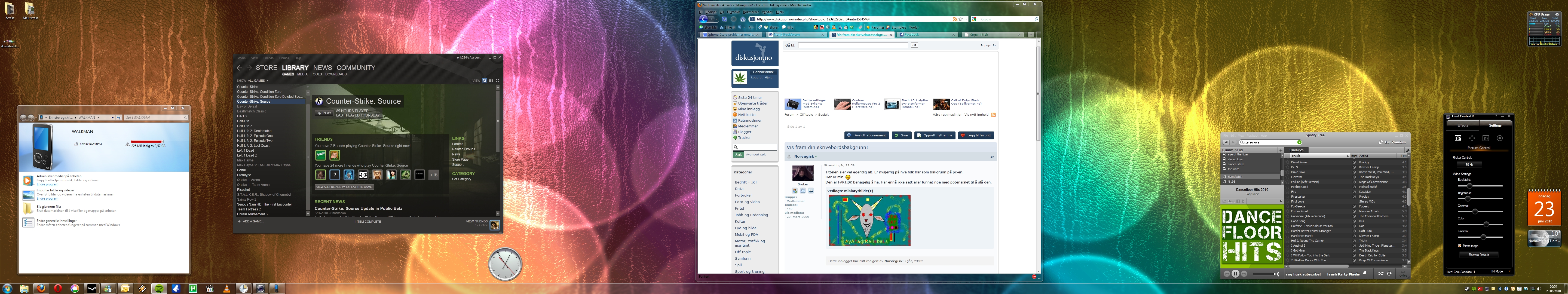1568x294 pixels.
Task: Toggle Spotify repeat icon
Action: (1389, 274)
